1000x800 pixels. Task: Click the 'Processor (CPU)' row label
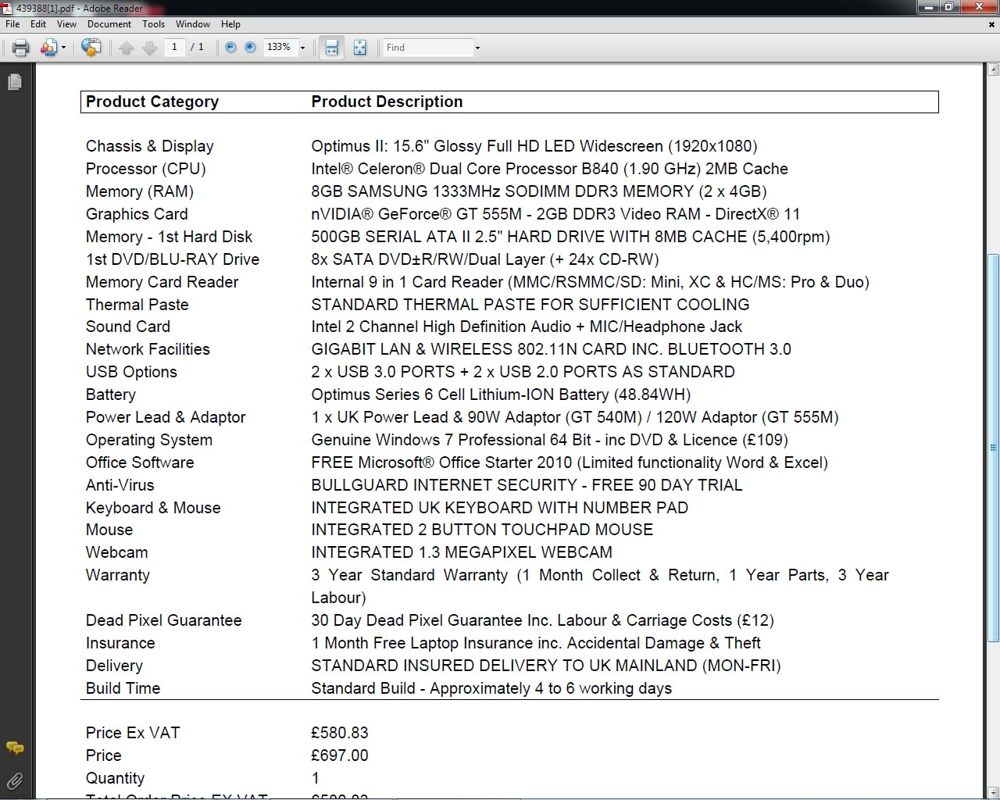146,169
